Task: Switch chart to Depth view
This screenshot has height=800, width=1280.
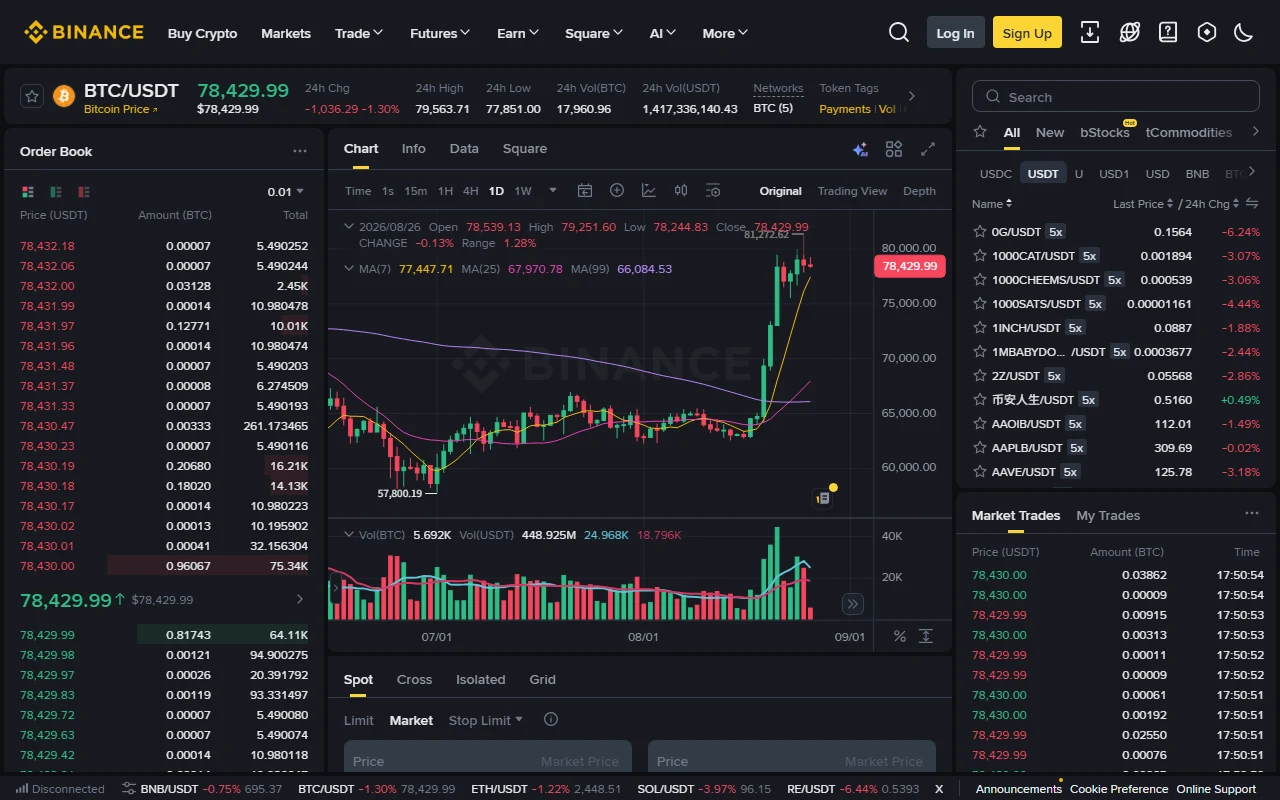Action: click(x=919, y=191)
